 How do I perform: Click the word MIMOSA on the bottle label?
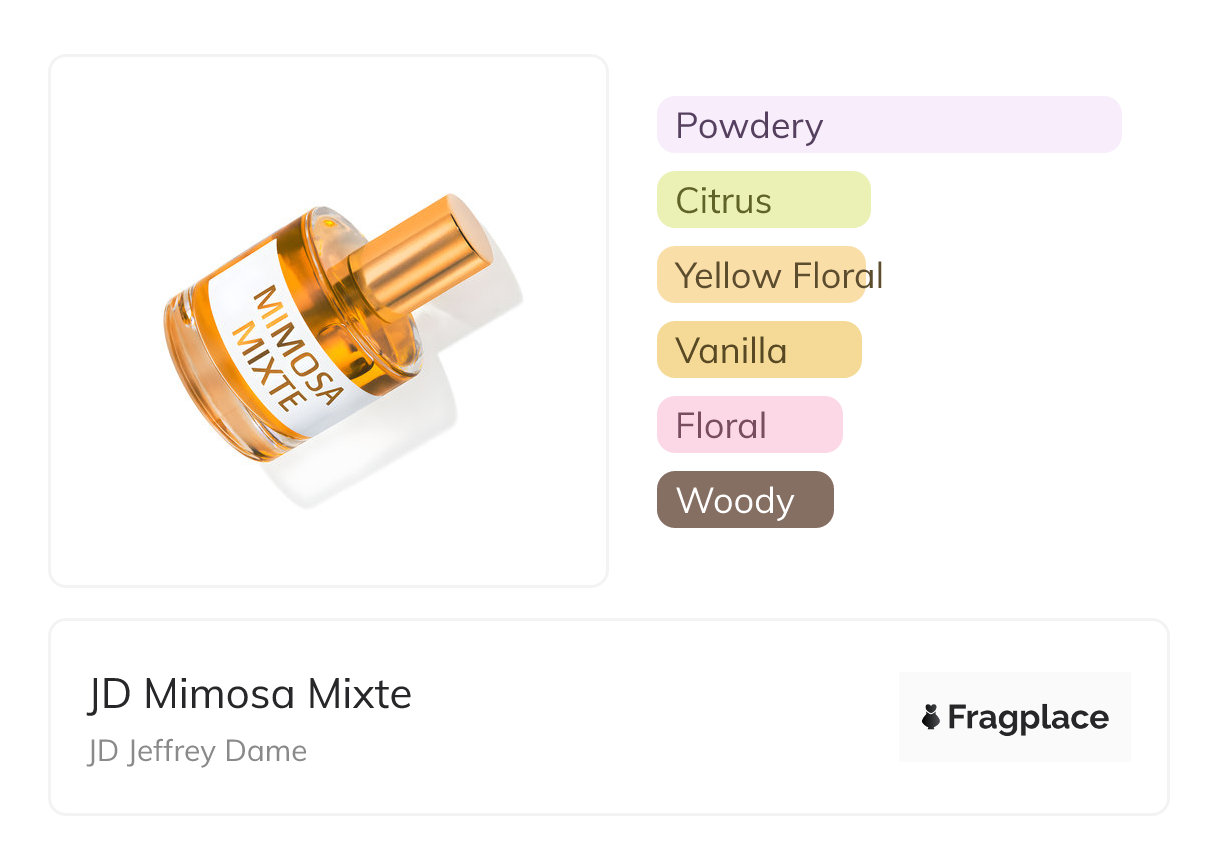pos(297,342)
